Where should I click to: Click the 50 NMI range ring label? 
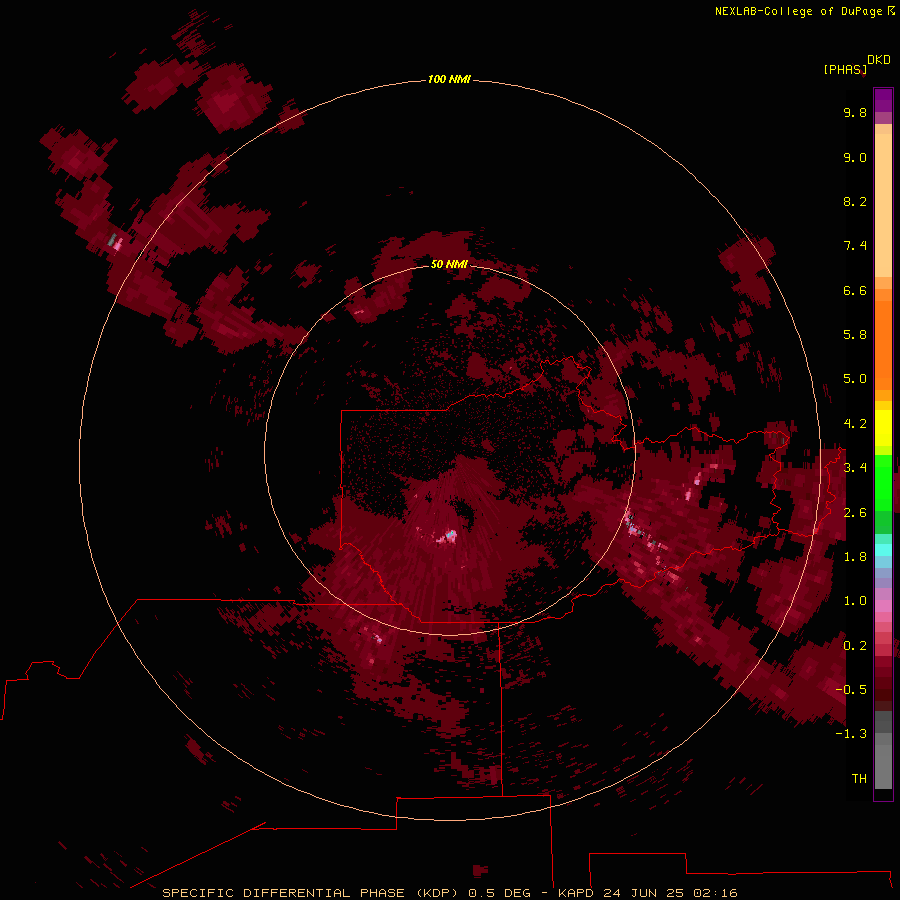(x=449, y=264)
